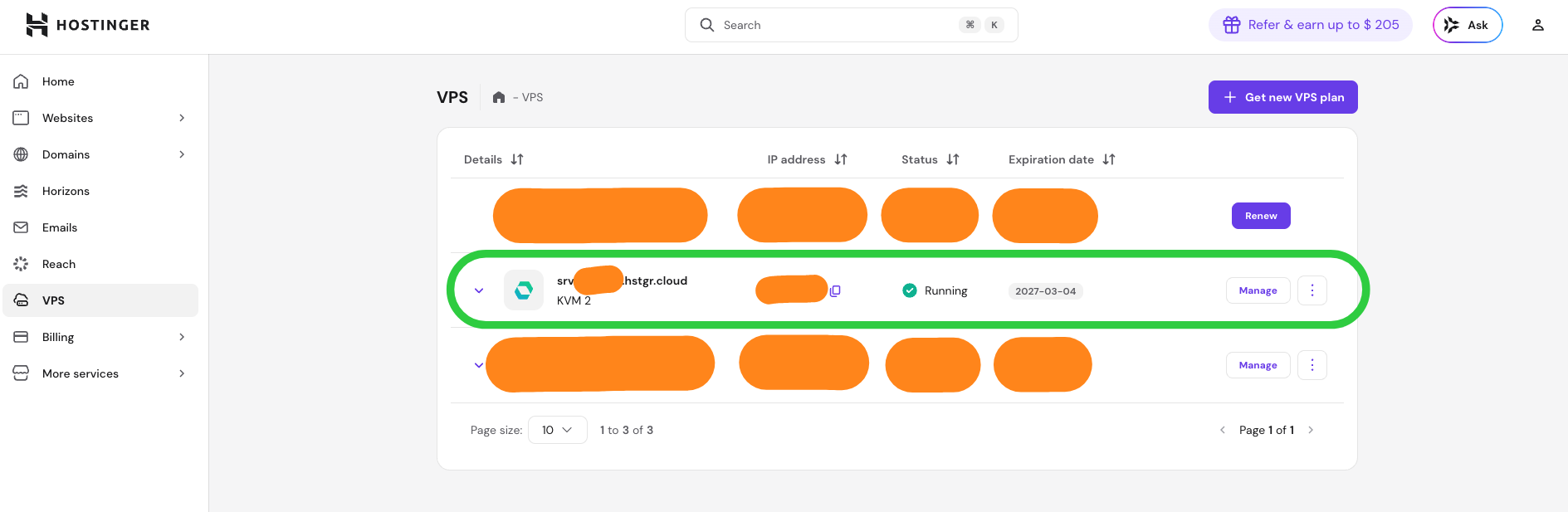Click the green Running status checkmark
This screenshot has width=1568, height=512.
(x=910, y=290)
